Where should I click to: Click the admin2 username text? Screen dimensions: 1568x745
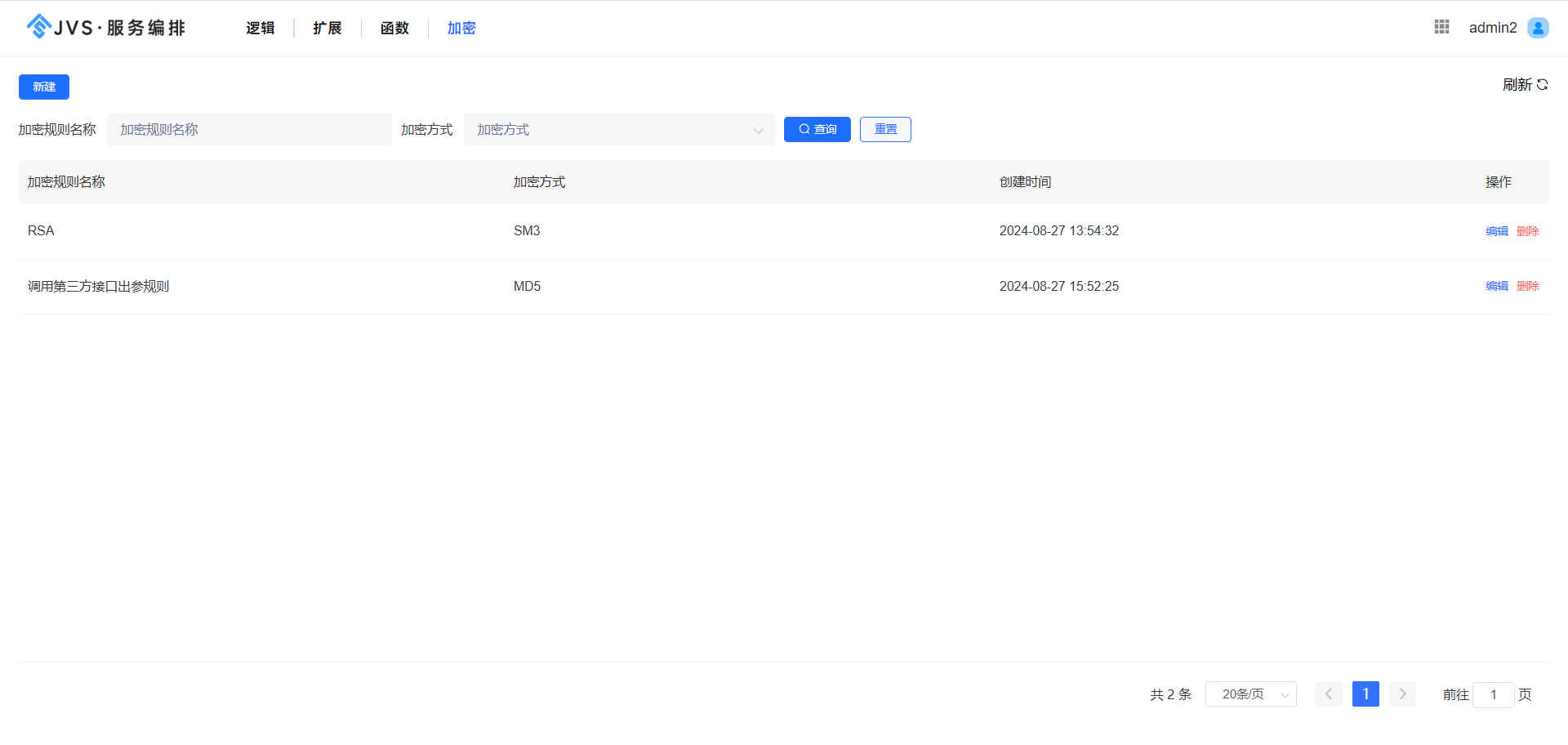click(1493, 28)
